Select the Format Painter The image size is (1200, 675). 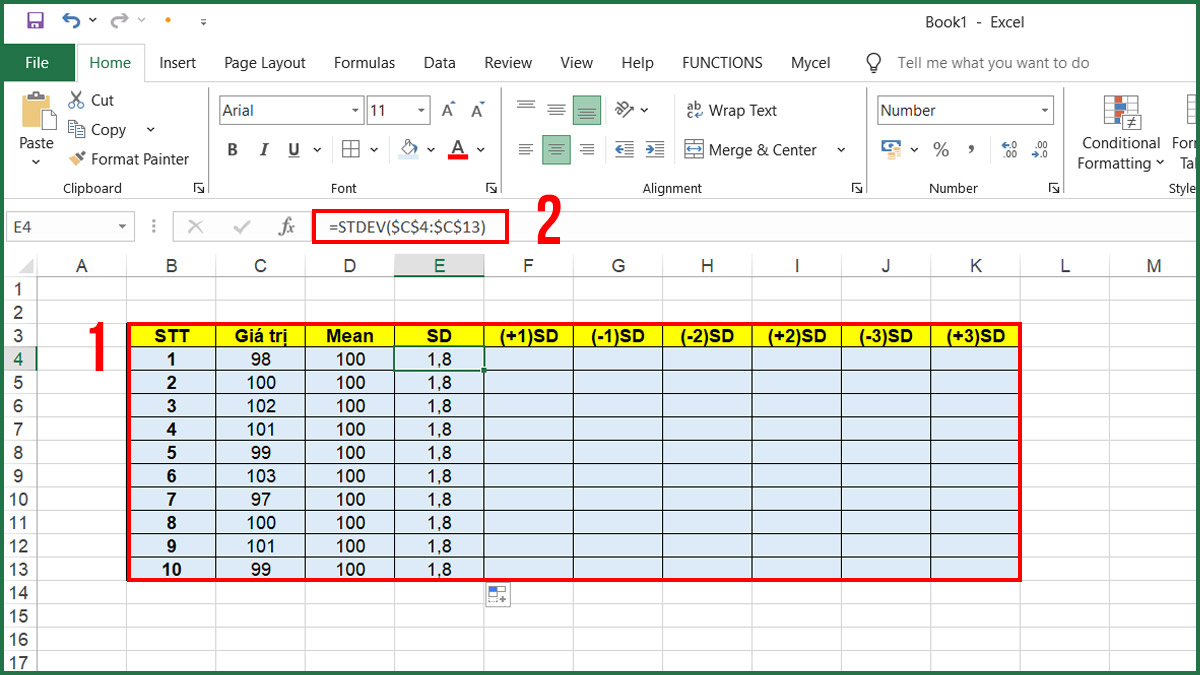pos(128,159)
